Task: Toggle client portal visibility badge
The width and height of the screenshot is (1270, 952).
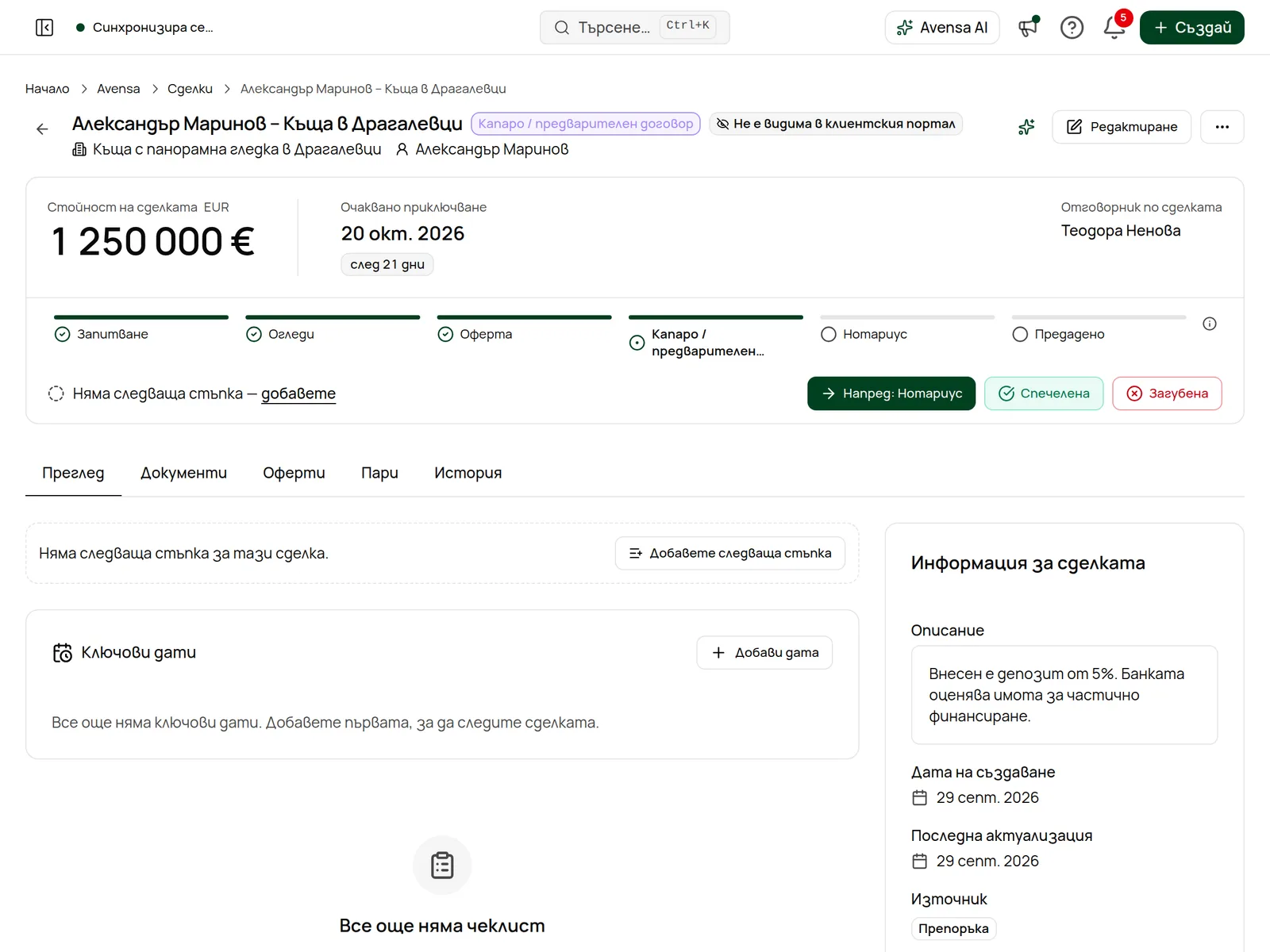Action: [x=836, y=124]
